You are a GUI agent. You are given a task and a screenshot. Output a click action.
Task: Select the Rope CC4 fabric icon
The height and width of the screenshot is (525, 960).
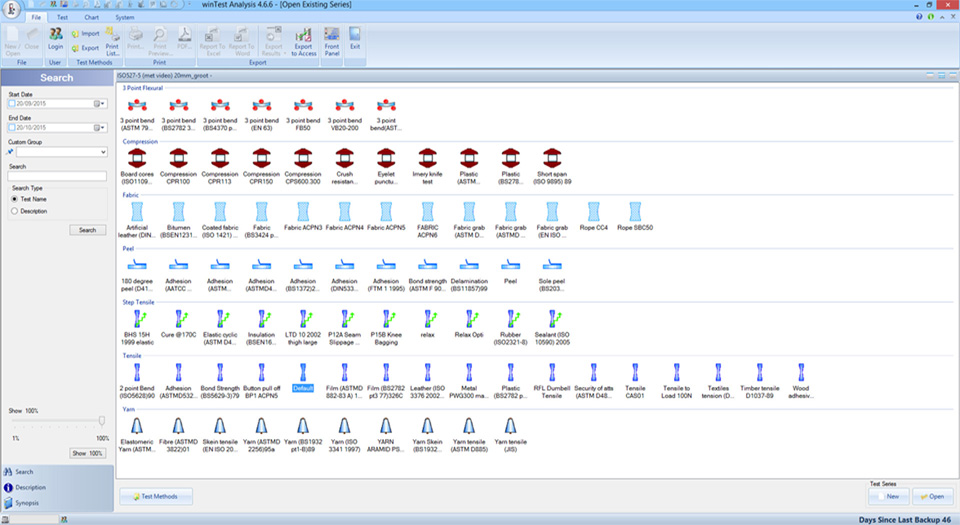coord(594,212)
